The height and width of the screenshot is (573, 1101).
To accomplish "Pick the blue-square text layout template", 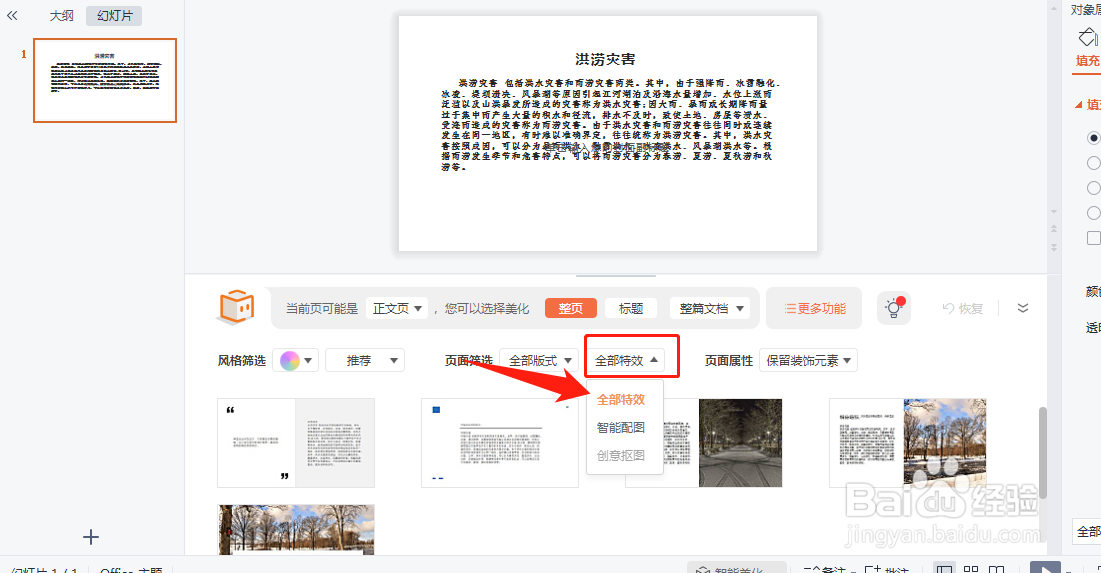I will coord(499,443).
